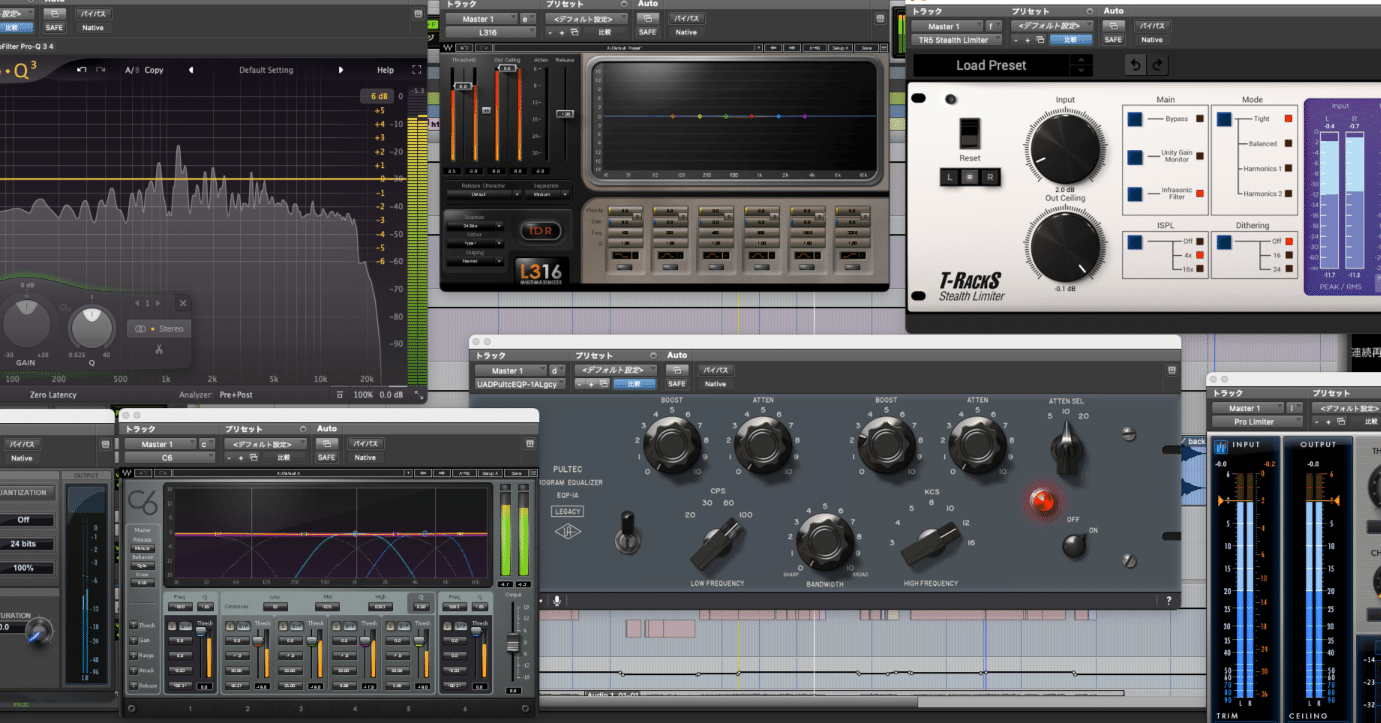Open the Zero Latency processing mode menu
The width and height of the screenshot is (1381, 723).
[53, 394]
